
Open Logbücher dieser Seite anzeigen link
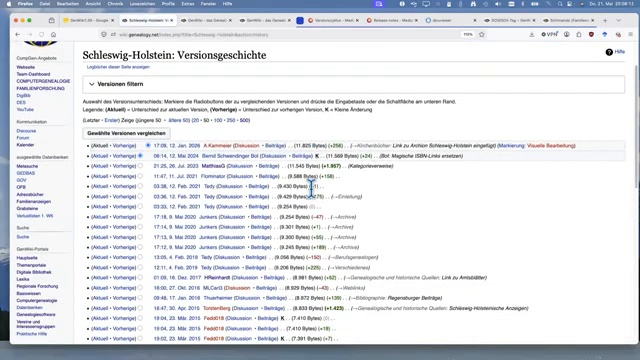coord(118,67)
